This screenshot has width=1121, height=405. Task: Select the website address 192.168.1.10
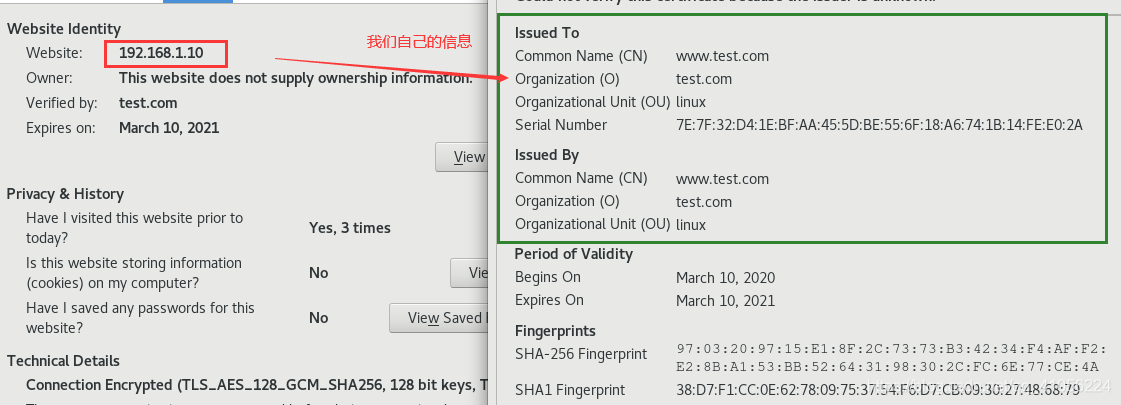pyautogui.click(x=161, y=53)
